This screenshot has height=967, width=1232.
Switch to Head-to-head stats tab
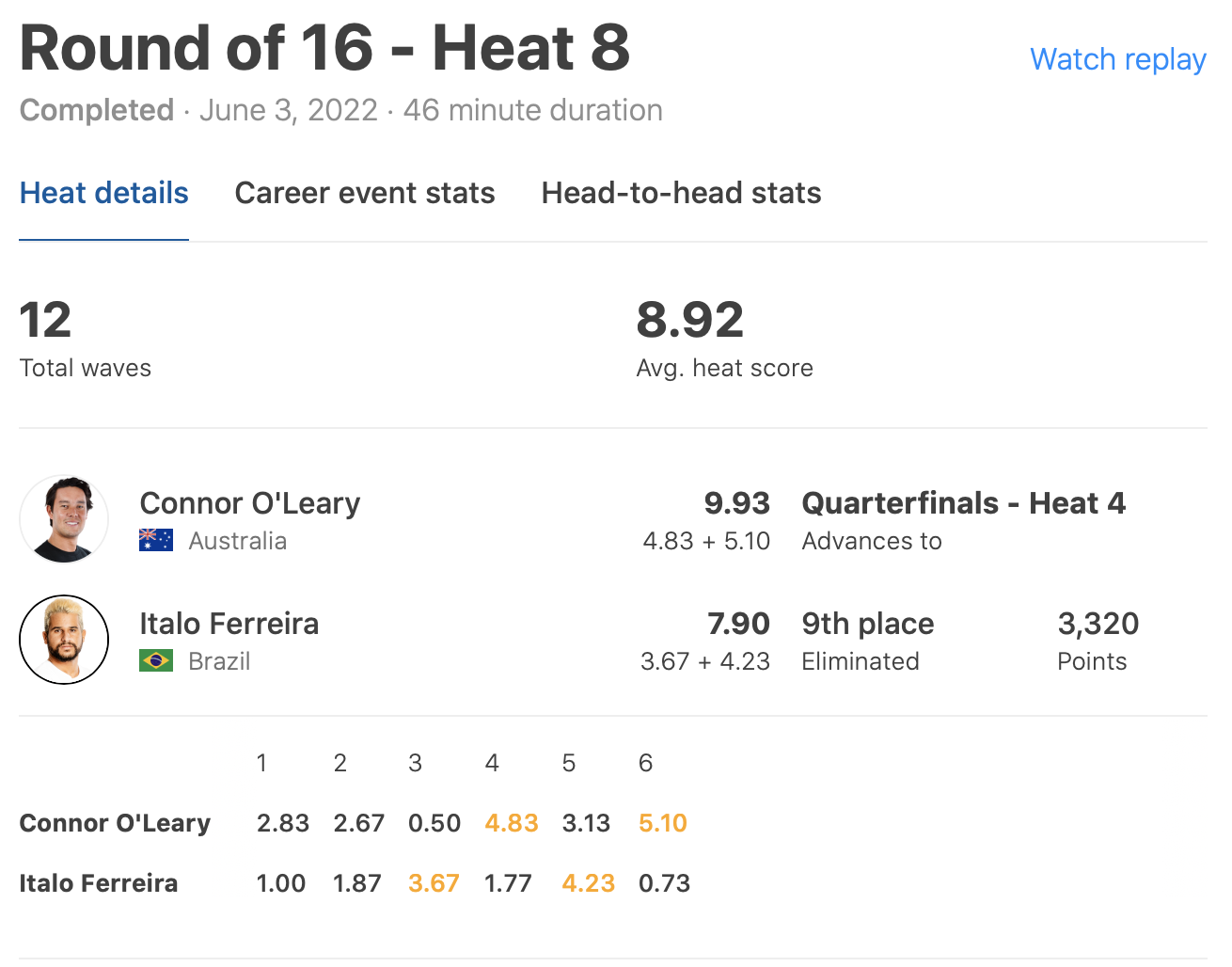(681, 193)
